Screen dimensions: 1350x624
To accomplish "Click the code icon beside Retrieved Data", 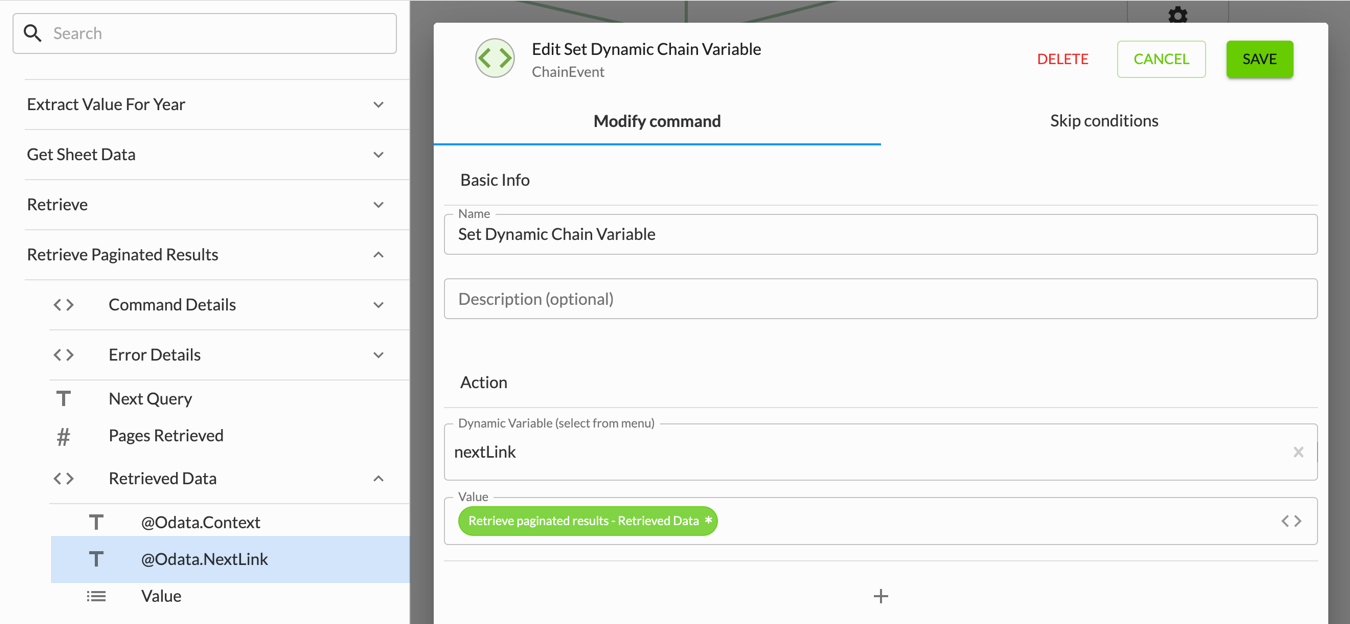I will 64,479.
